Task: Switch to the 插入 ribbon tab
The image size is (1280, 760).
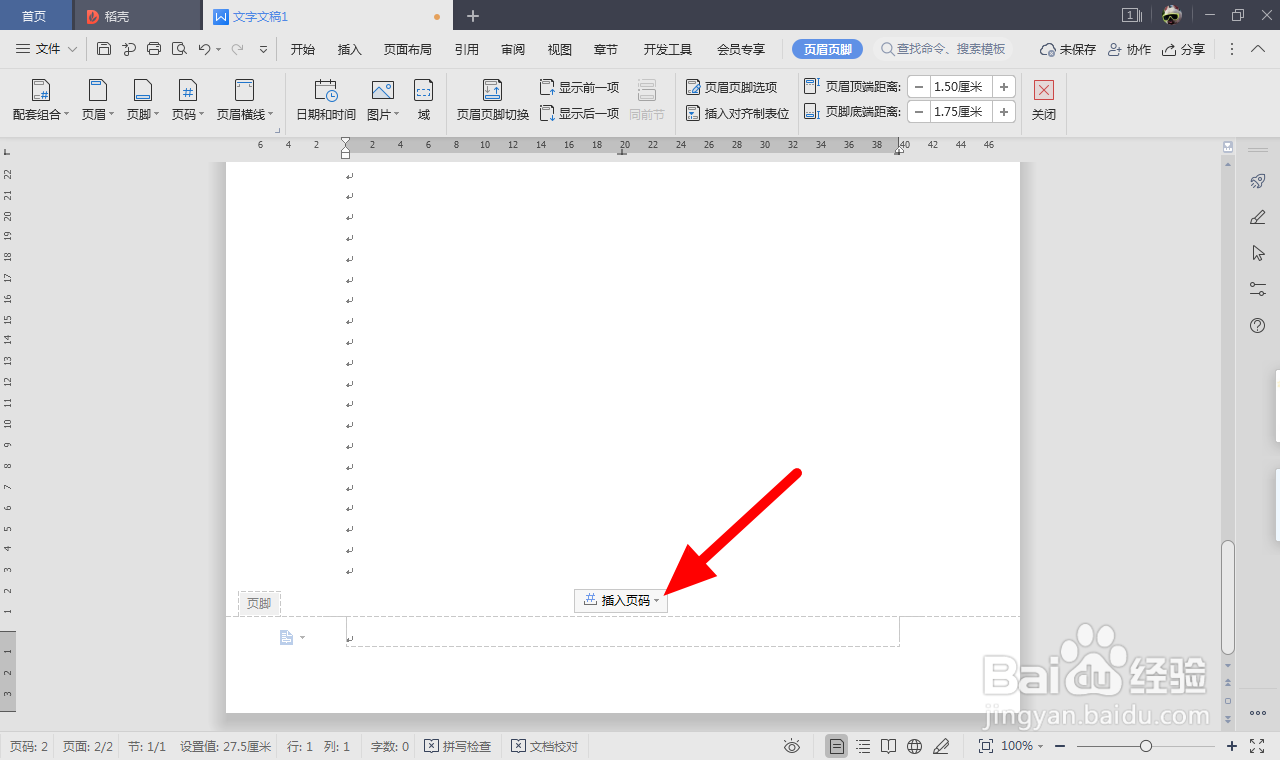Action: click(348, 48)
